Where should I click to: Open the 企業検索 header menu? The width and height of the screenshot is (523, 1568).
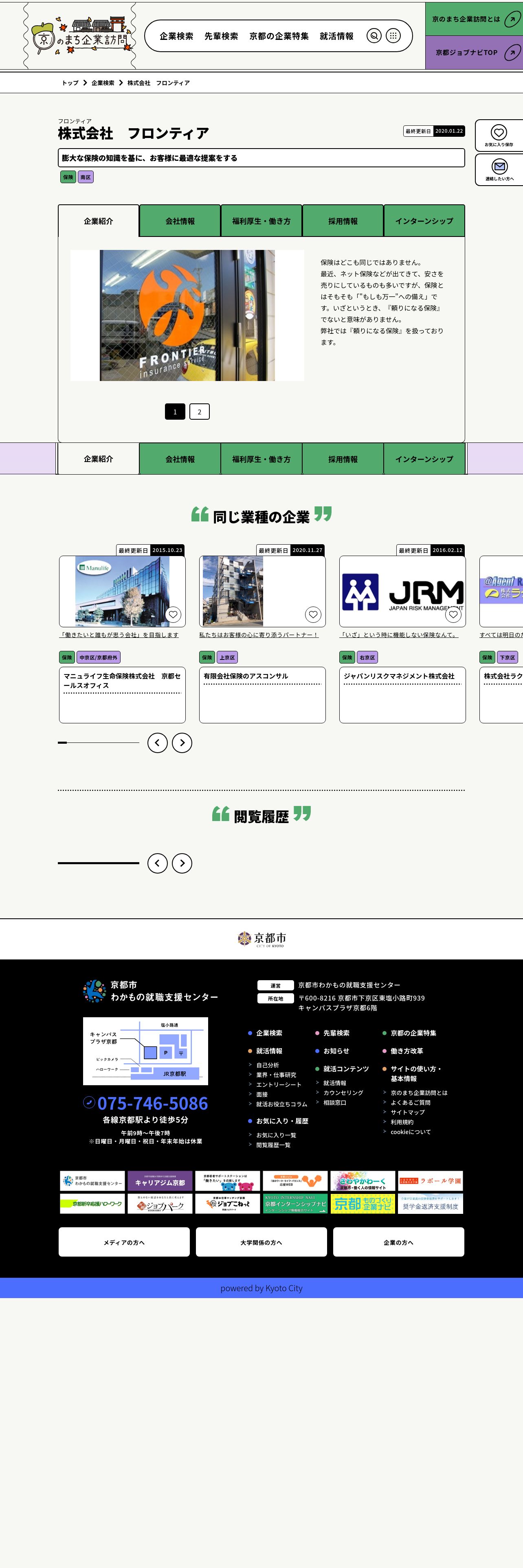coord(176,37)
